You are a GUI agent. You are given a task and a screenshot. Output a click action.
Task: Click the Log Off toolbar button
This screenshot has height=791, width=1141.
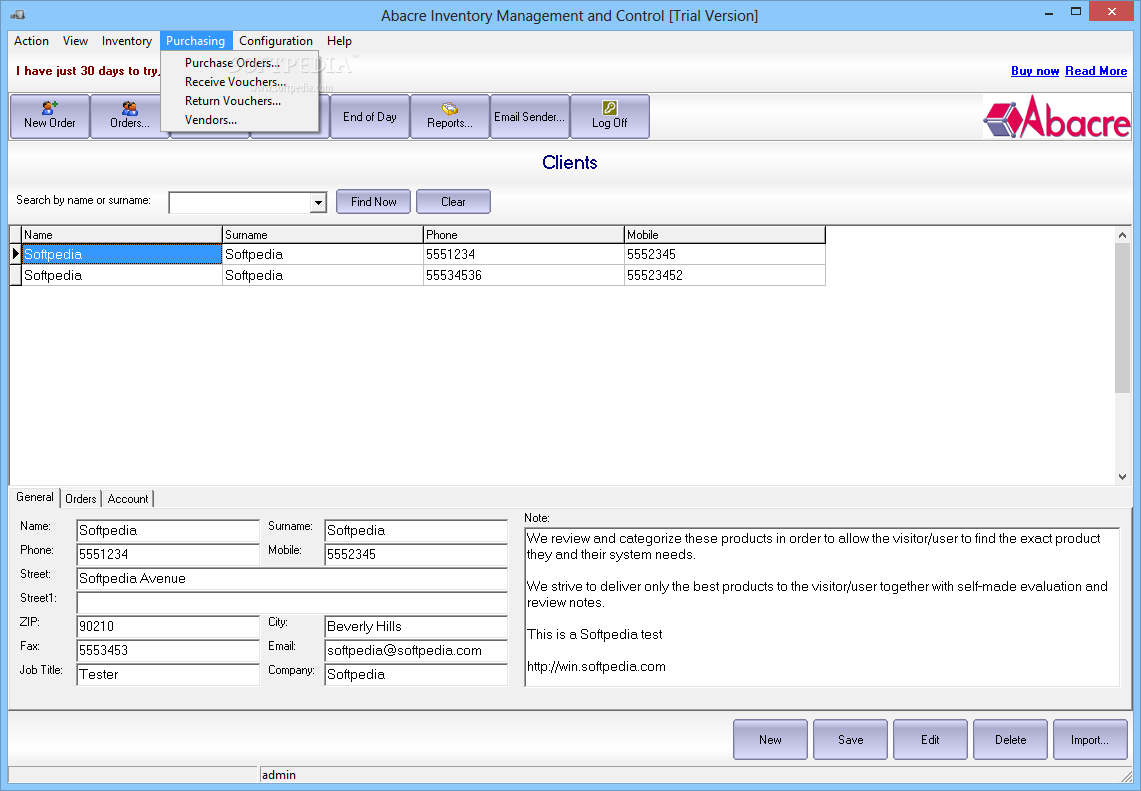(x=610, y=116)
